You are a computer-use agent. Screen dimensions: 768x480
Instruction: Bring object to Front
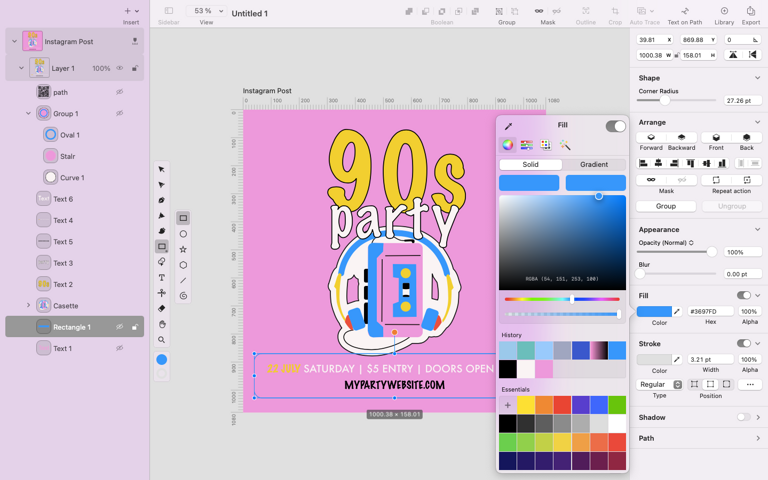click(716, 137)
